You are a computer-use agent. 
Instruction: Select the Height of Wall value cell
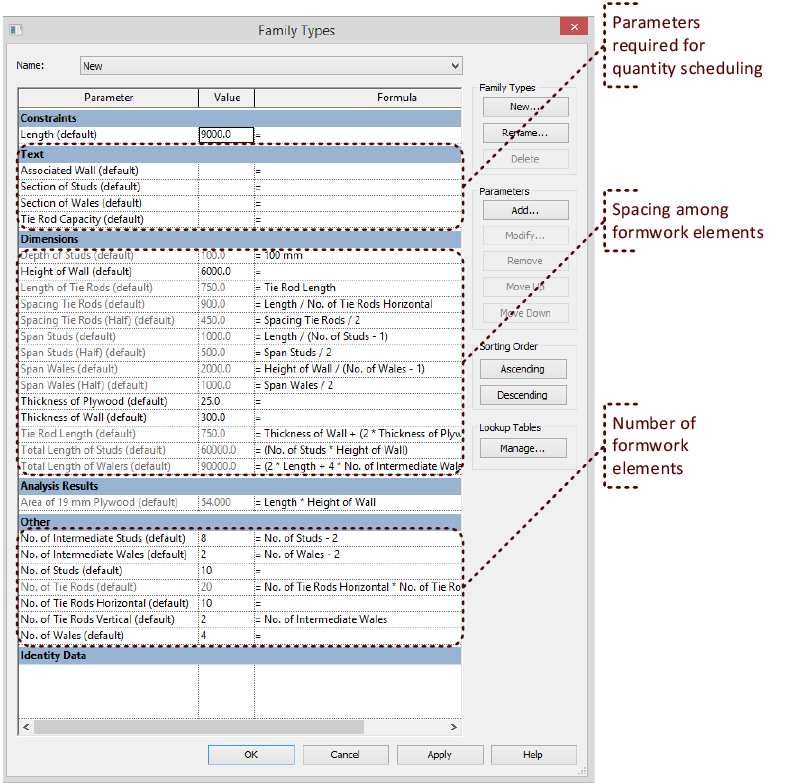coord(225,272)
